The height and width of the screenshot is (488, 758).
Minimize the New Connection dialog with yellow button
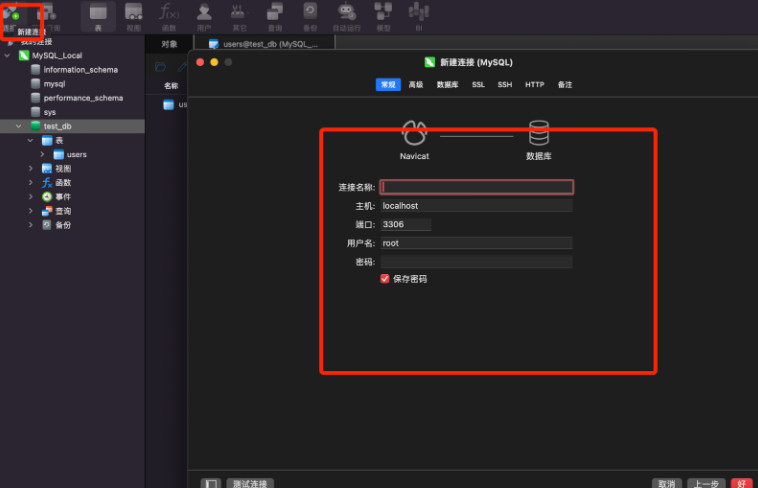coord(214,62)
